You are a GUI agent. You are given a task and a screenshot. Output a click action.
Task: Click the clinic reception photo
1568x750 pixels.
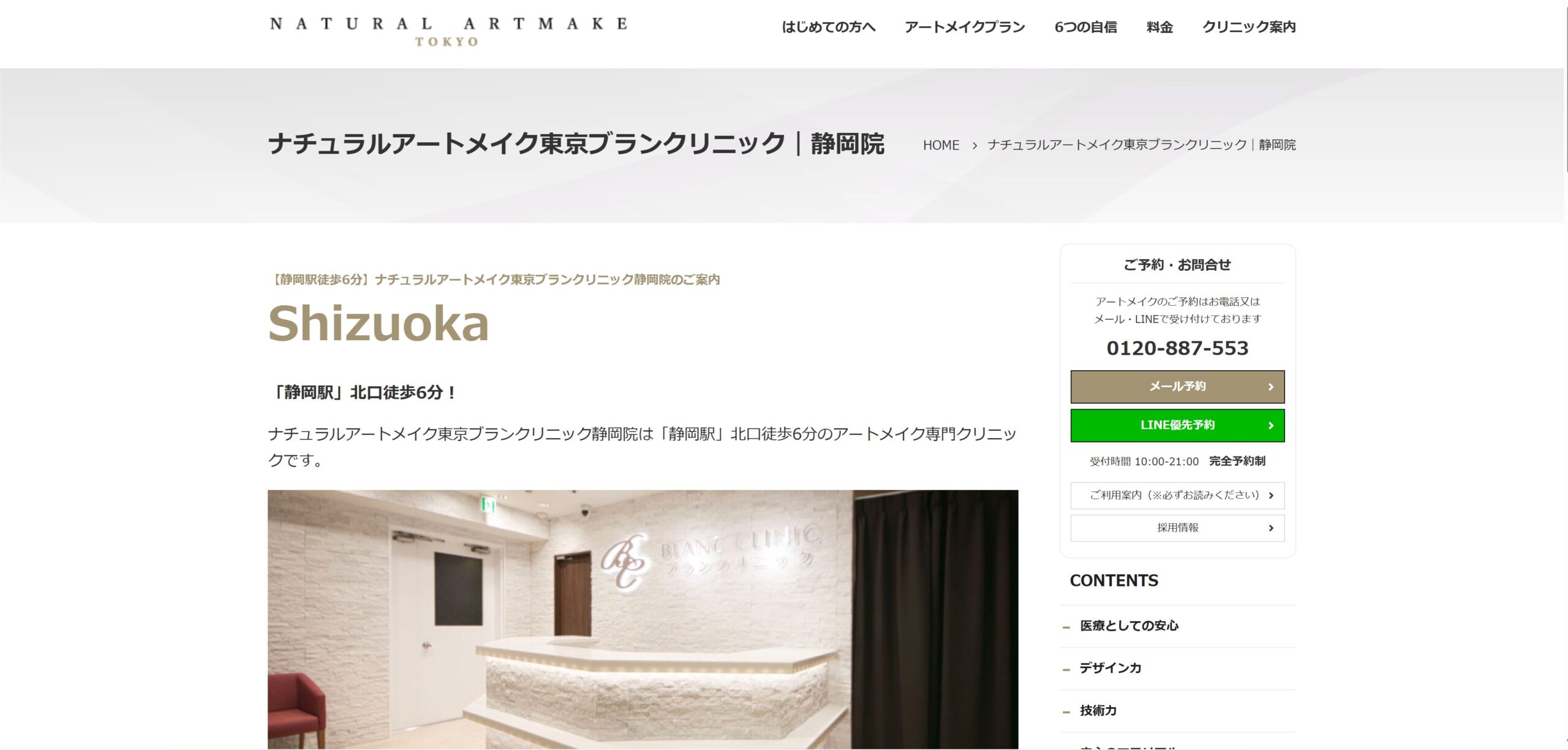643,619
